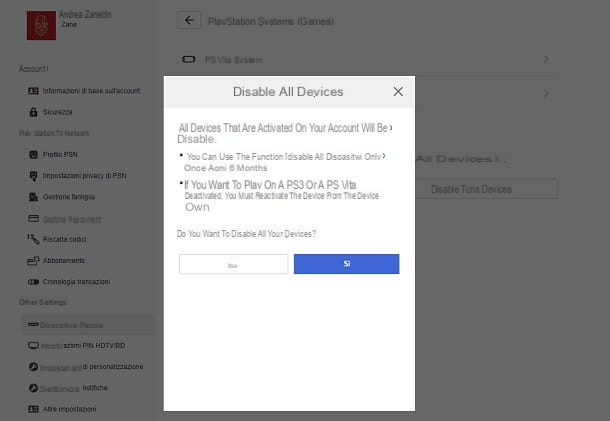
Task: Close the Disable All Devices dialog
Action: [398, 91]
